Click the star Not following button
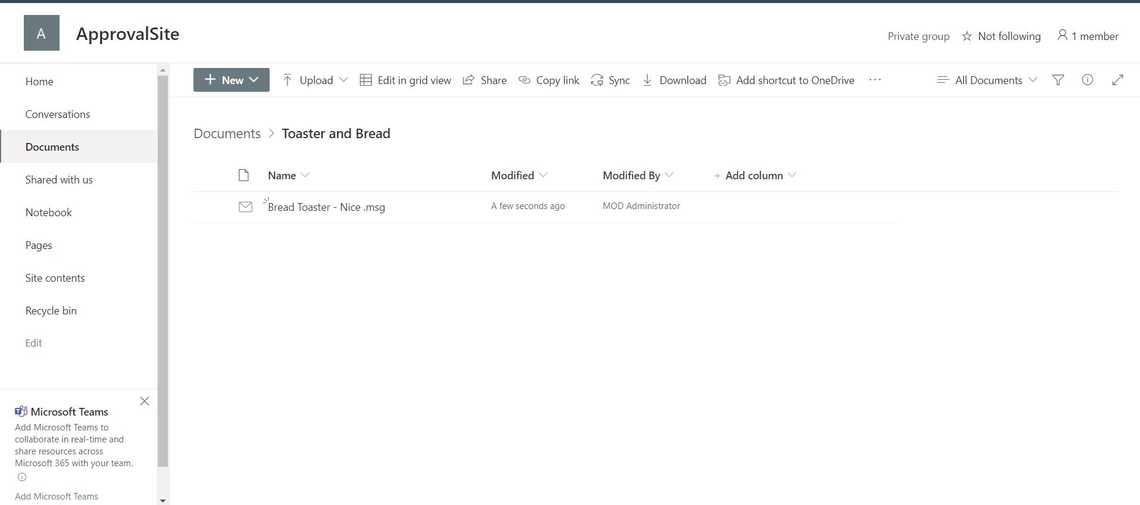The image size is (1140, 505). point(1001,36)
